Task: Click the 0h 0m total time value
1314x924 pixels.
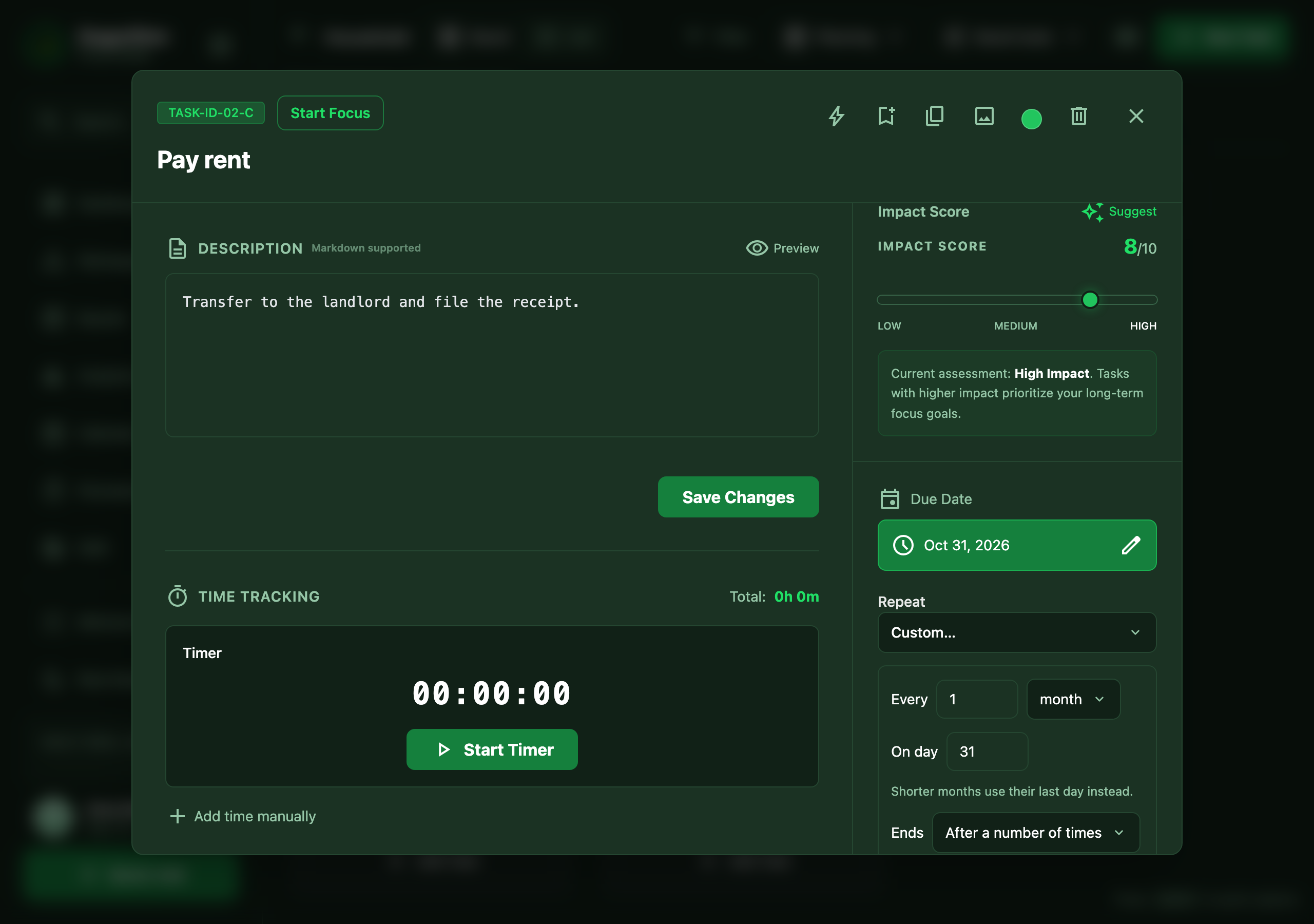Action: pyautogui.click(x=796, y=596)
